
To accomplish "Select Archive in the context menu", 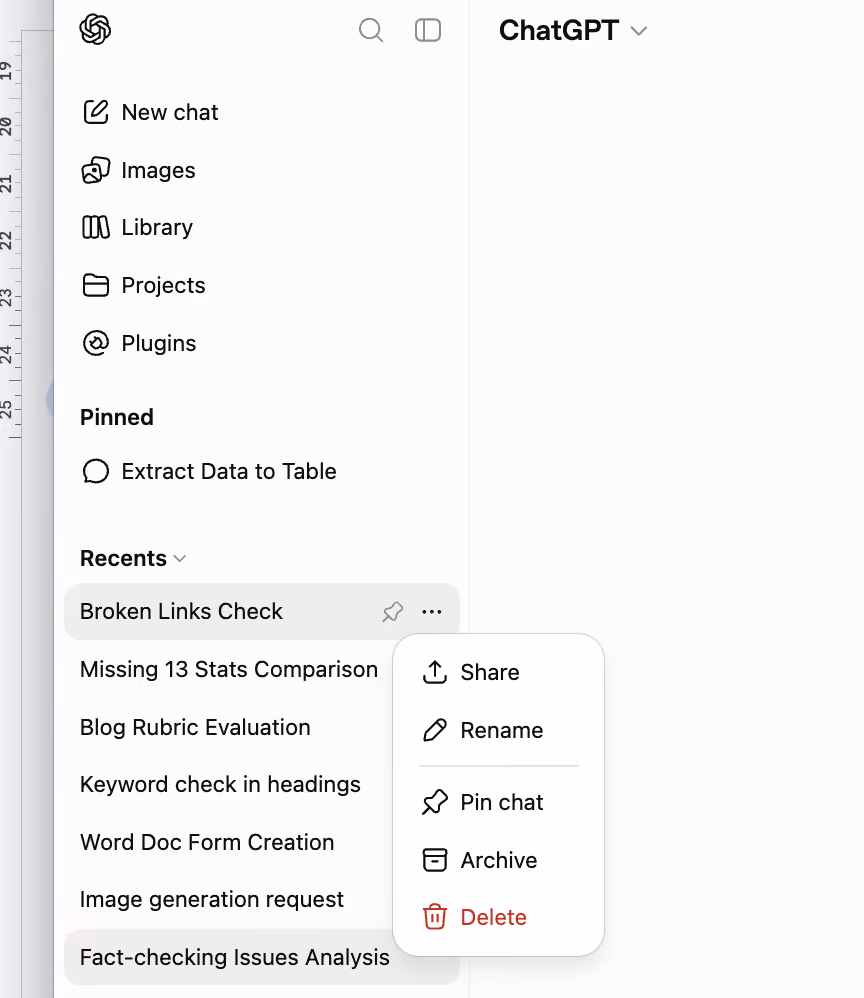I will click(x=499, y=860).
